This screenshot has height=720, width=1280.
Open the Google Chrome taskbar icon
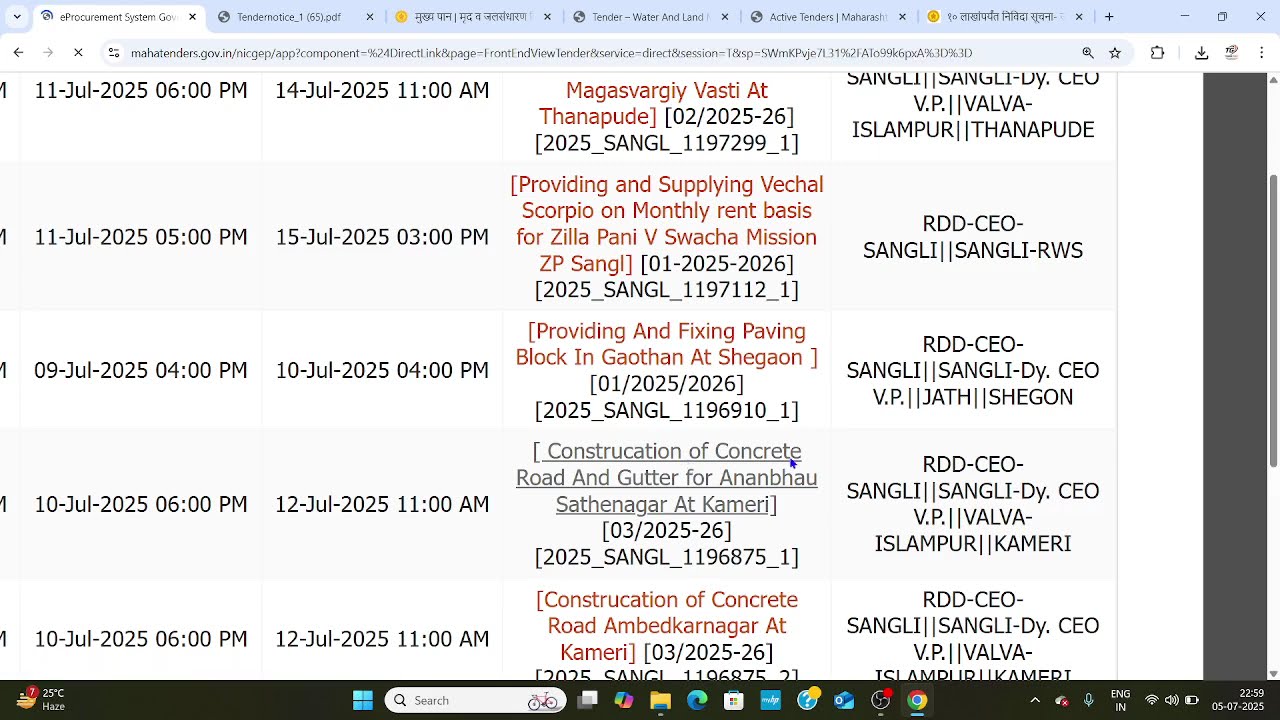pos(917,700)
